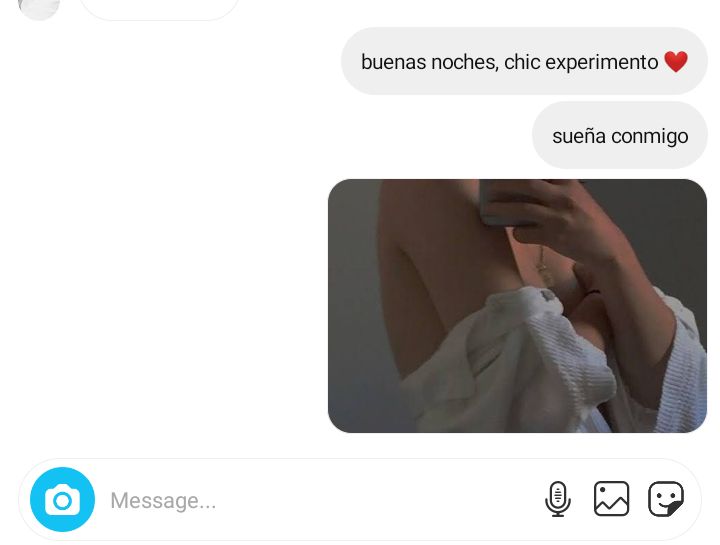Click the contact avatar at top left
The height and width of the screenshot is (545, 720).
pos(39,7)
